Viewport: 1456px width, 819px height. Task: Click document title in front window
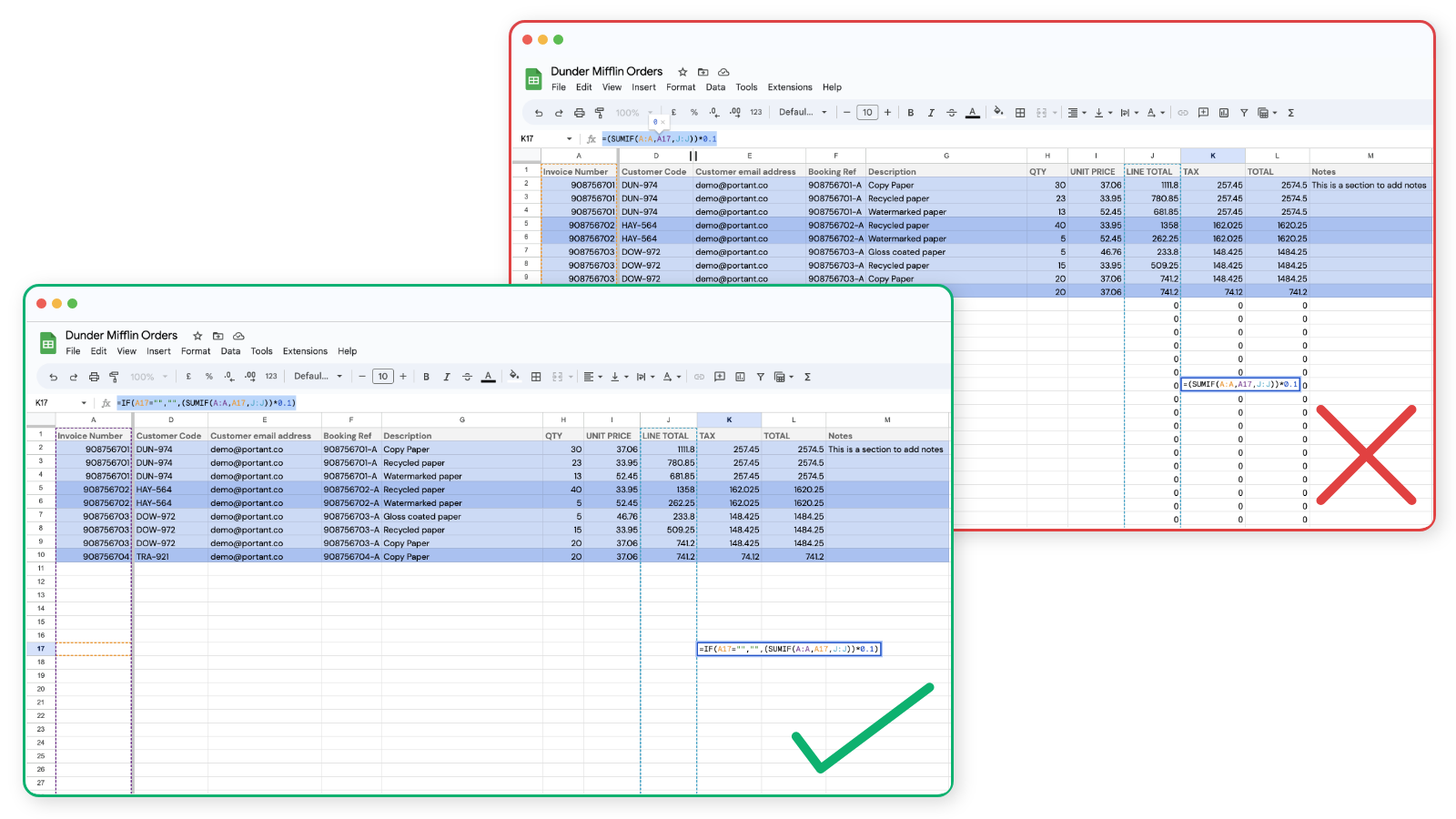pos(121,336)
